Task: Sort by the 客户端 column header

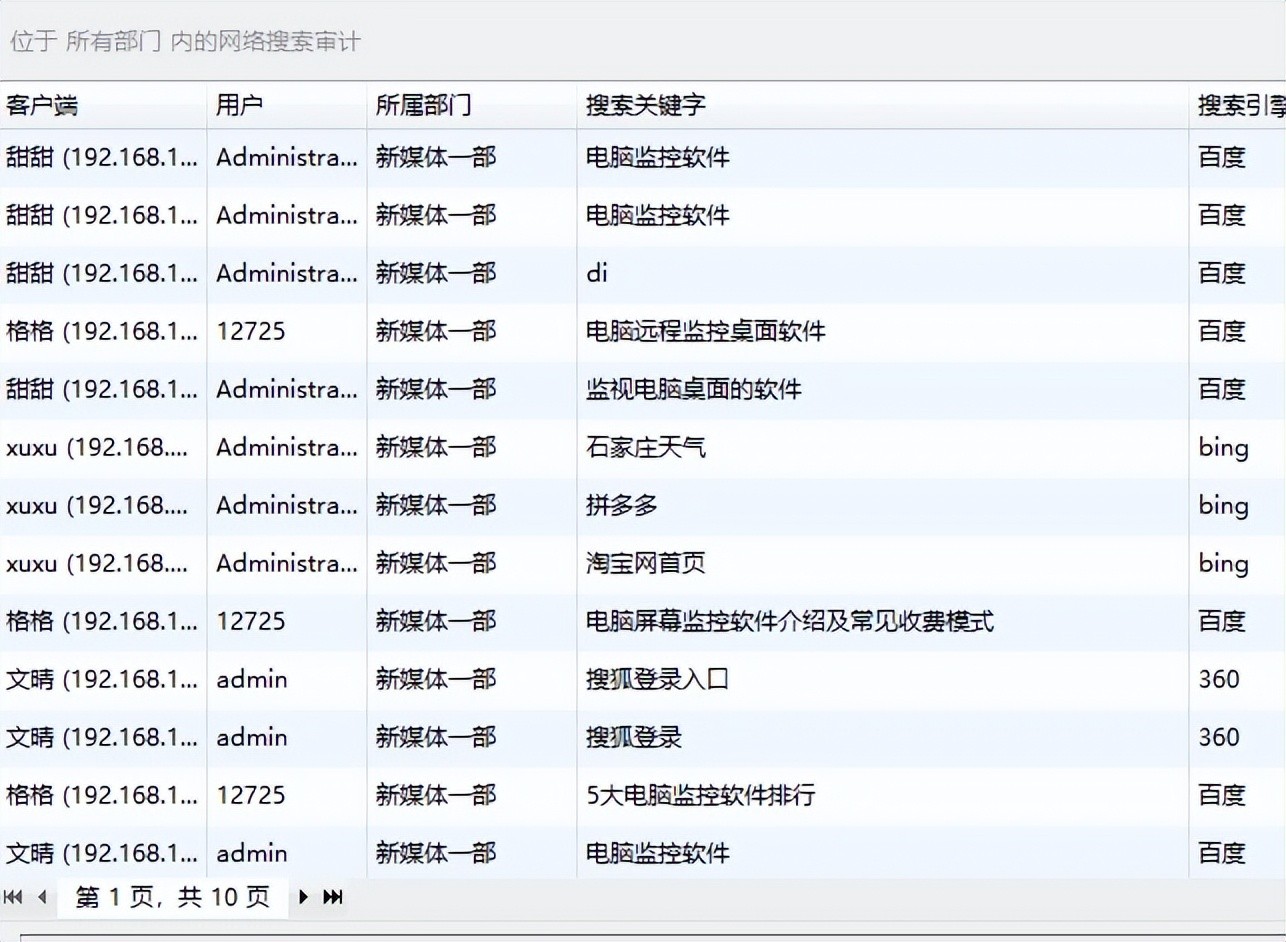Action: (x=42, y=105)
